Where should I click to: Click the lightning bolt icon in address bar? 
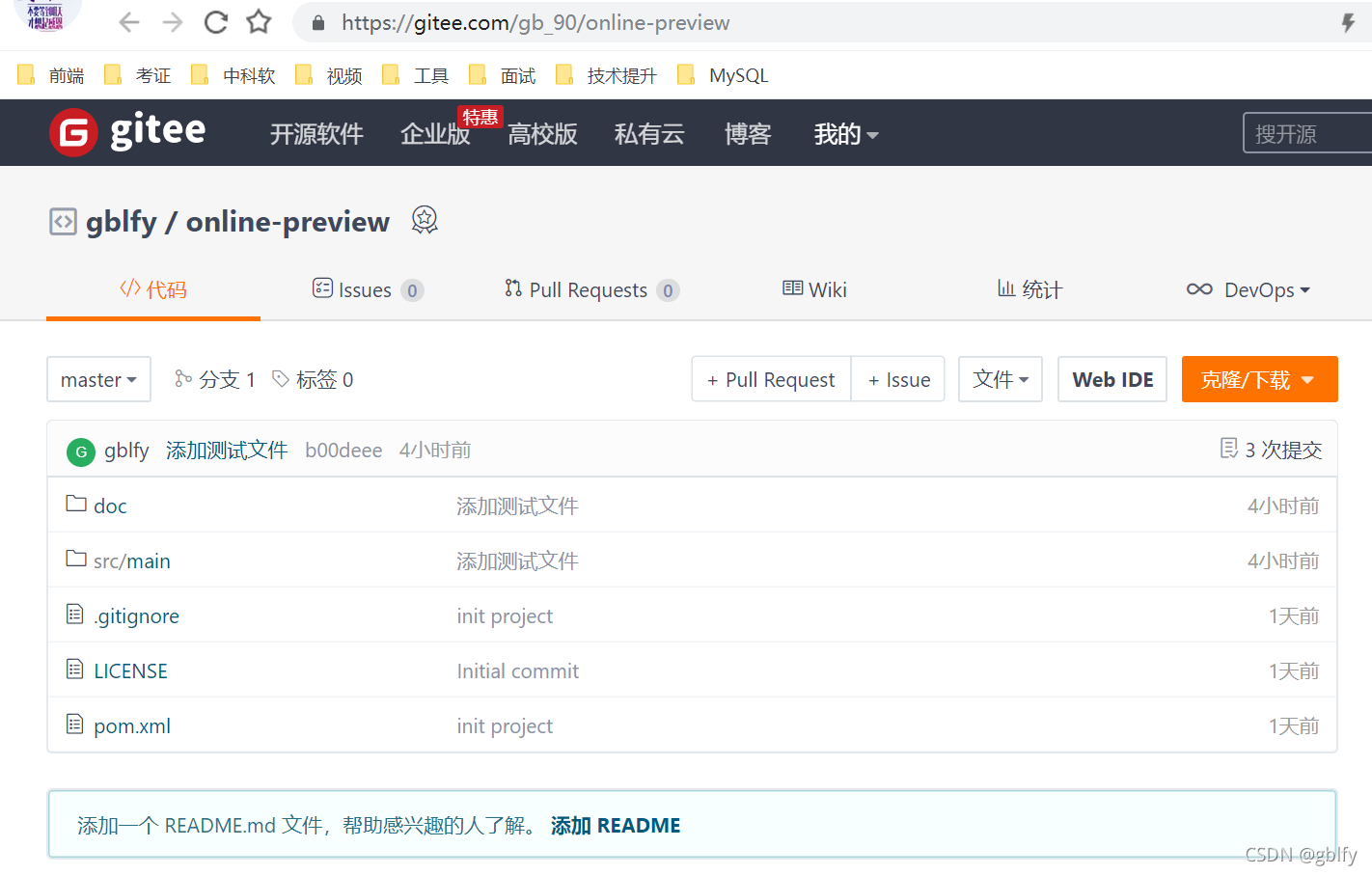point(1348,22)
